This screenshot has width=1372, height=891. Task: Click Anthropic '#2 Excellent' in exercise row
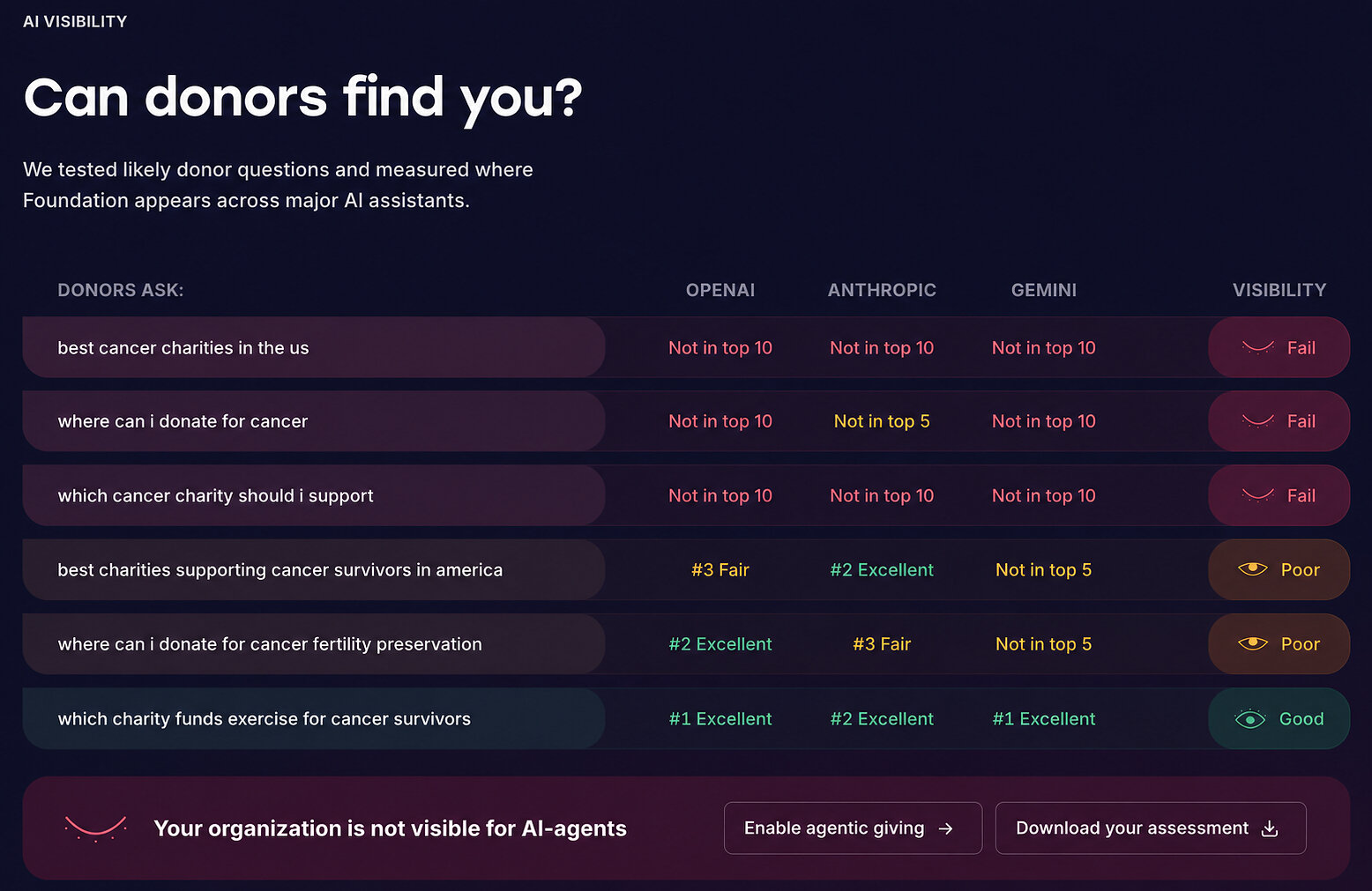pos(882,718)
